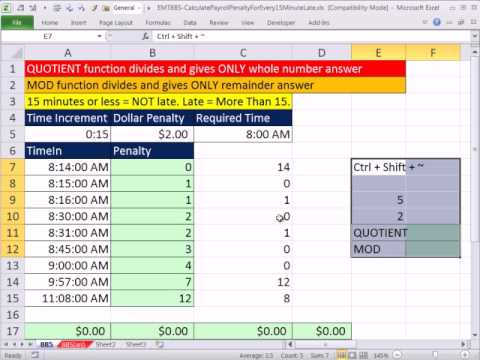Select the 8:00 AM required time cell
480x360 pixels.
point(243,134)
